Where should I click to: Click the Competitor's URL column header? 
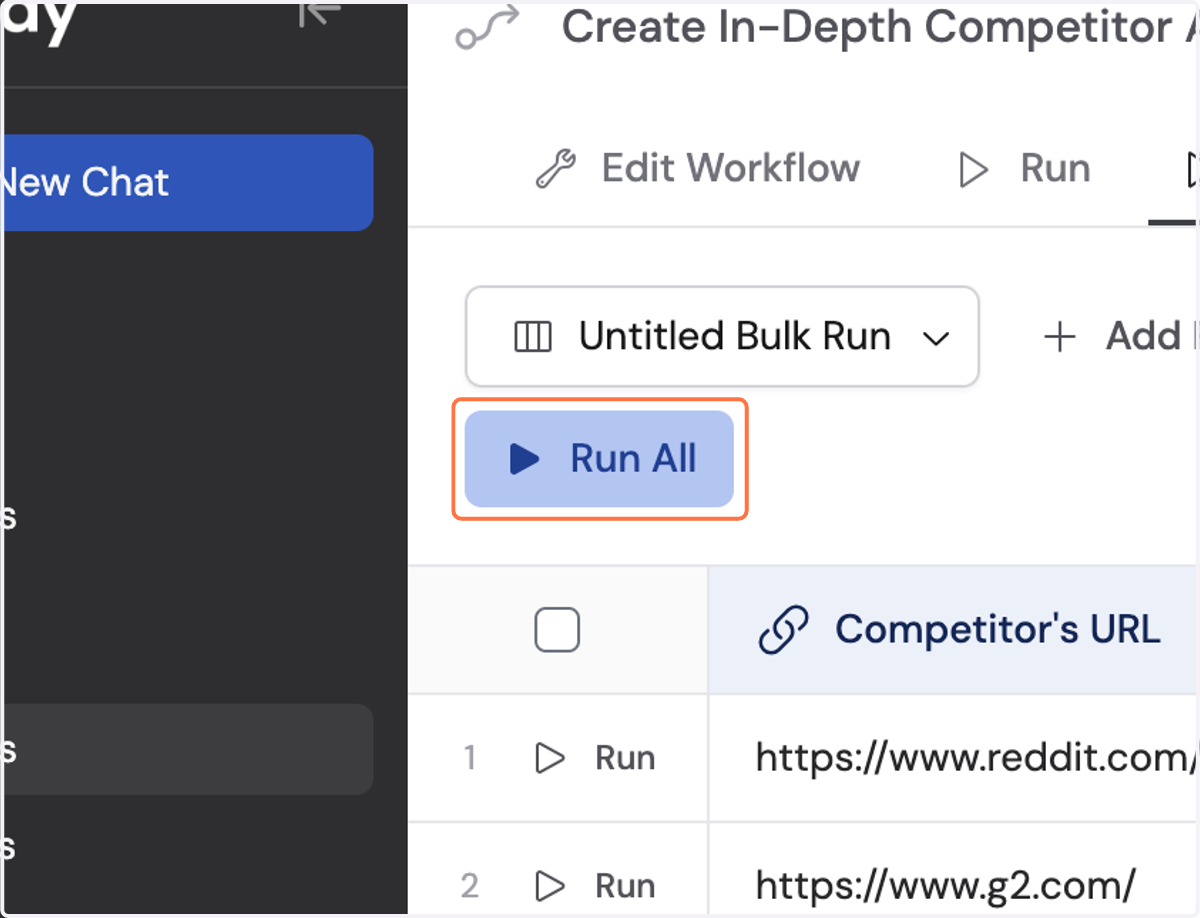[x=954, y=630]
